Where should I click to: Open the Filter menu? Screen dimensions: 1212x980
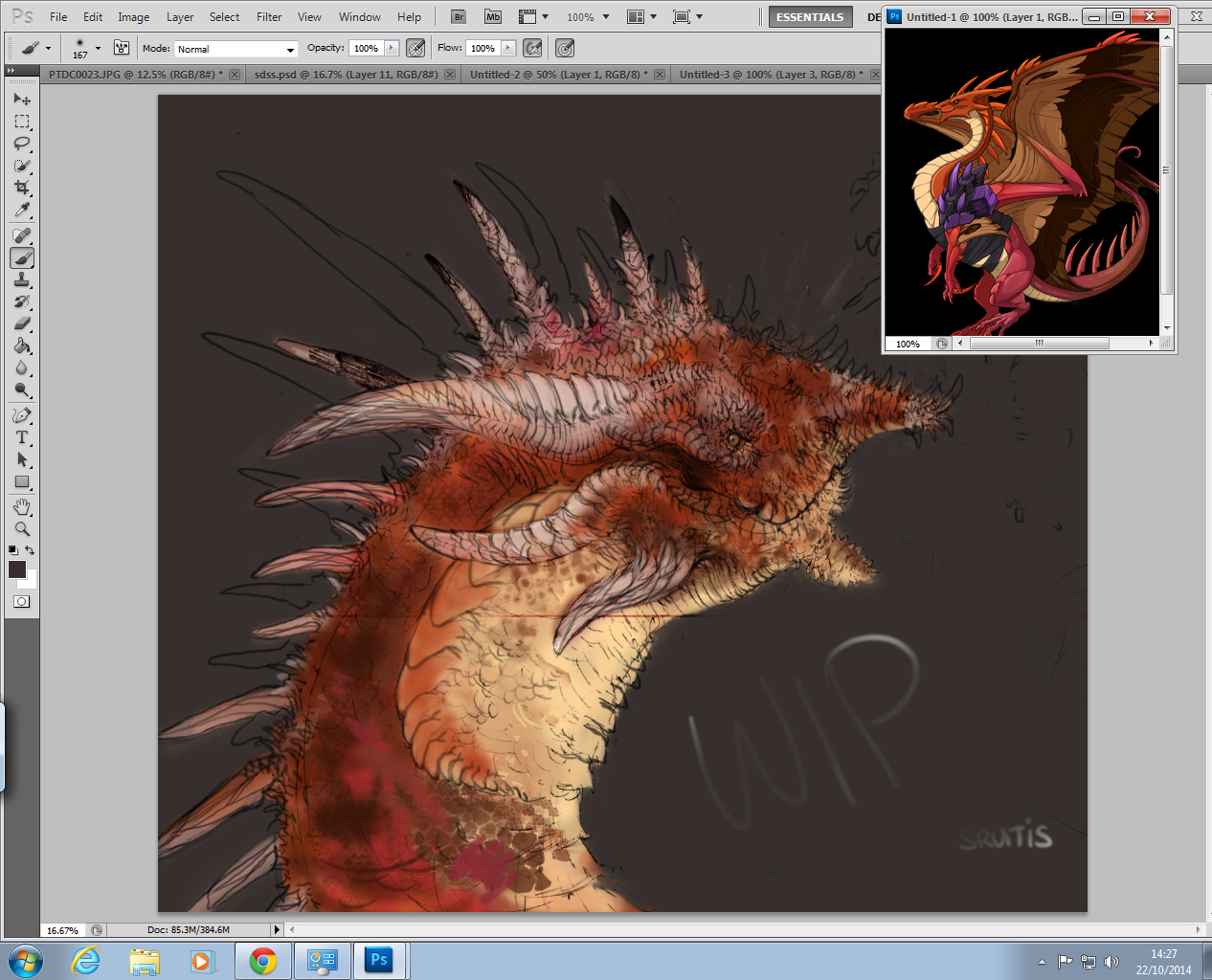[x=269, y=17]
